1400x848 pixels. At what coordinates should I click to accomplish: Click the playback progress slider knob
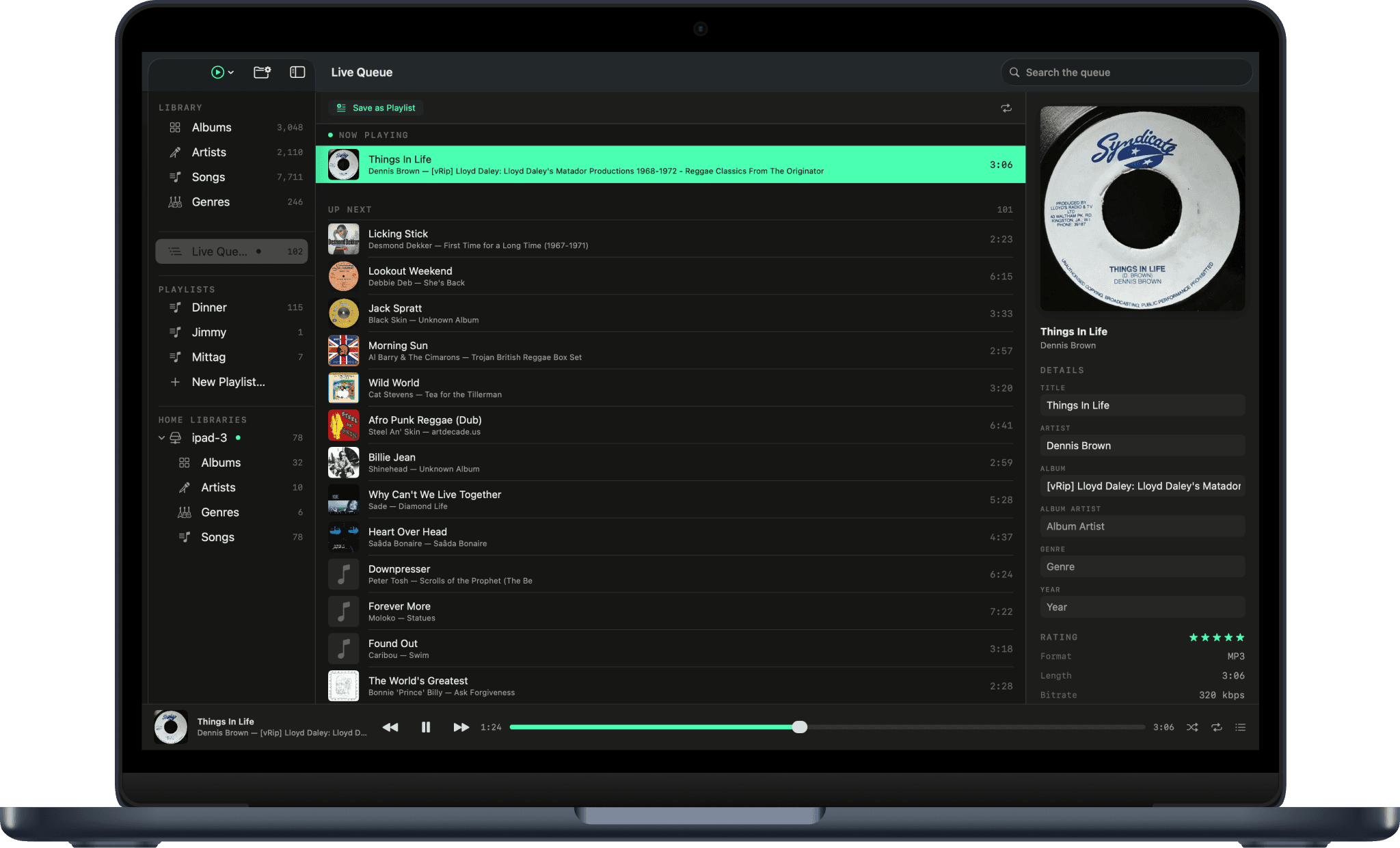(x=800, y=727)
